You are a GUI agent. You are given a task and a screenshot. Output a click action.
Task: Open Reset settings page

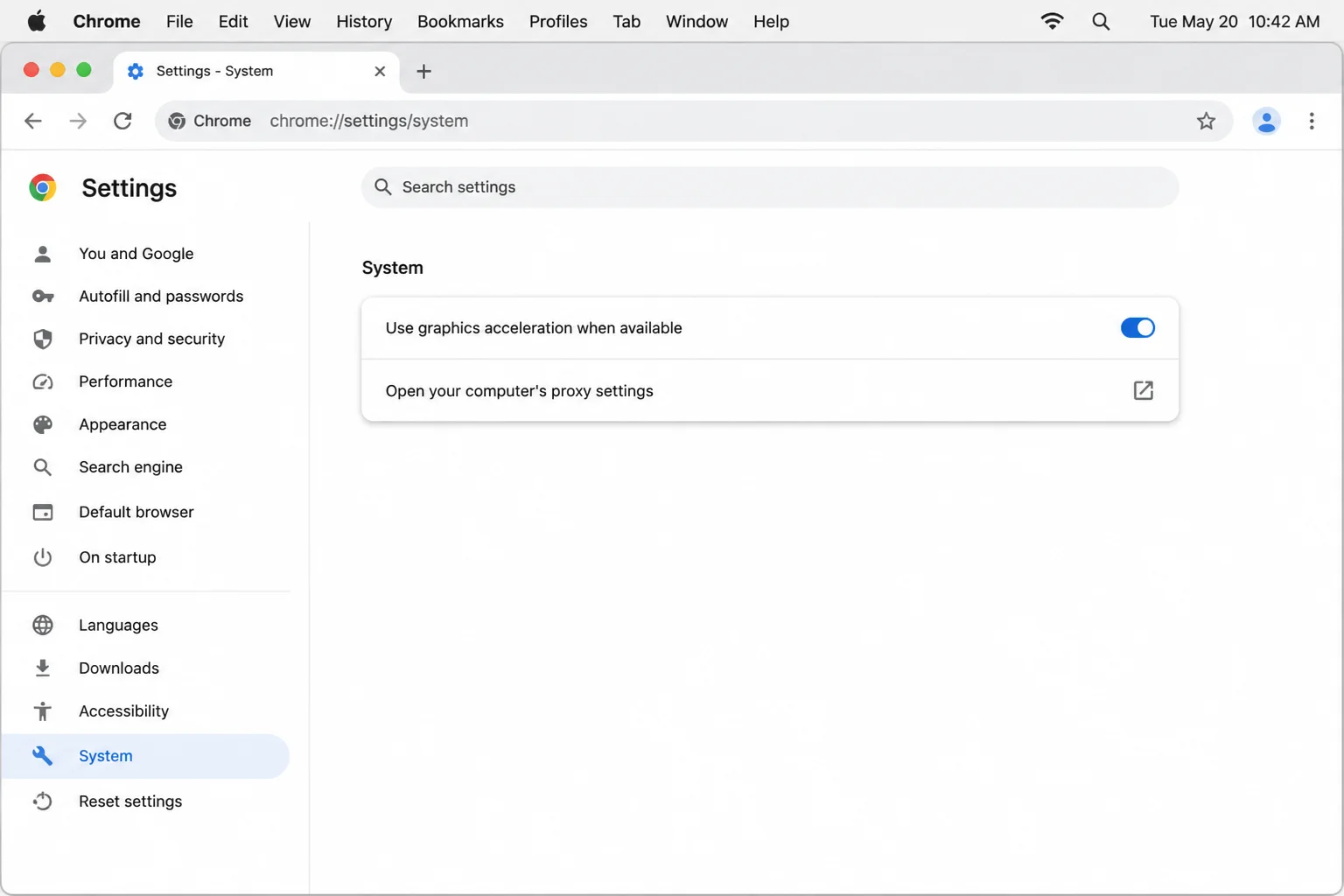(x=145, y=801)
